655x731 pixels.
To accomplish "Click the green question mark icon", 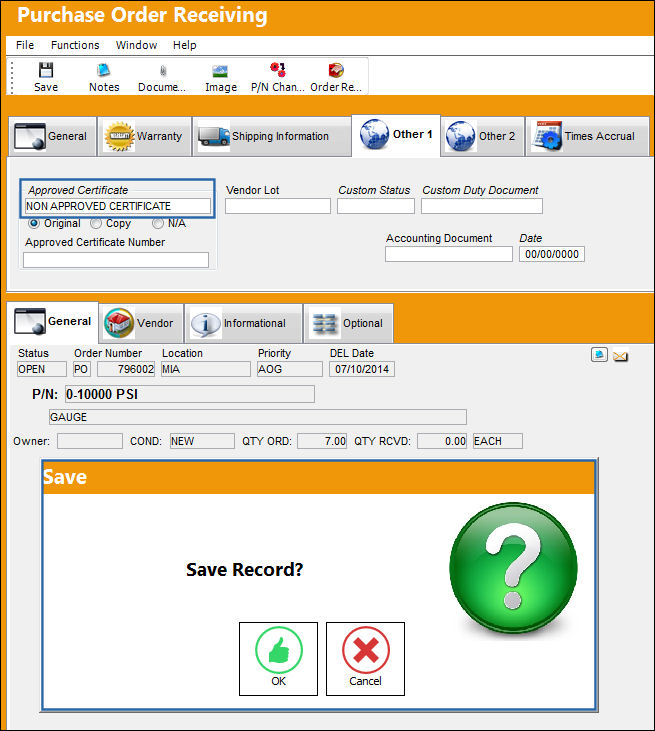I will [x=513, y=566].
